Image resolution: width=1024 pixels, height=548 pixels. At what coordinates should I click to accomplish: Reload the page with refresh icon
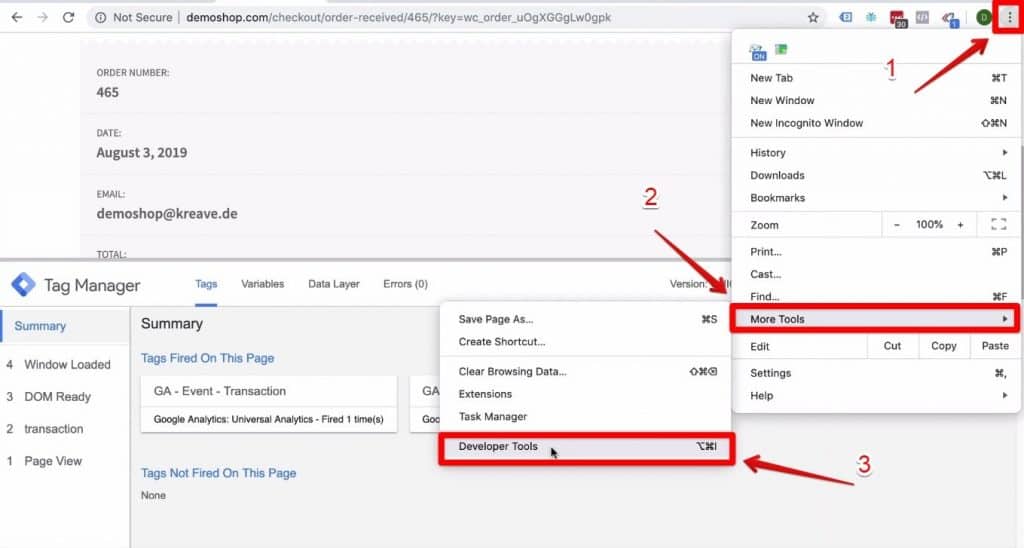(68, 18)
